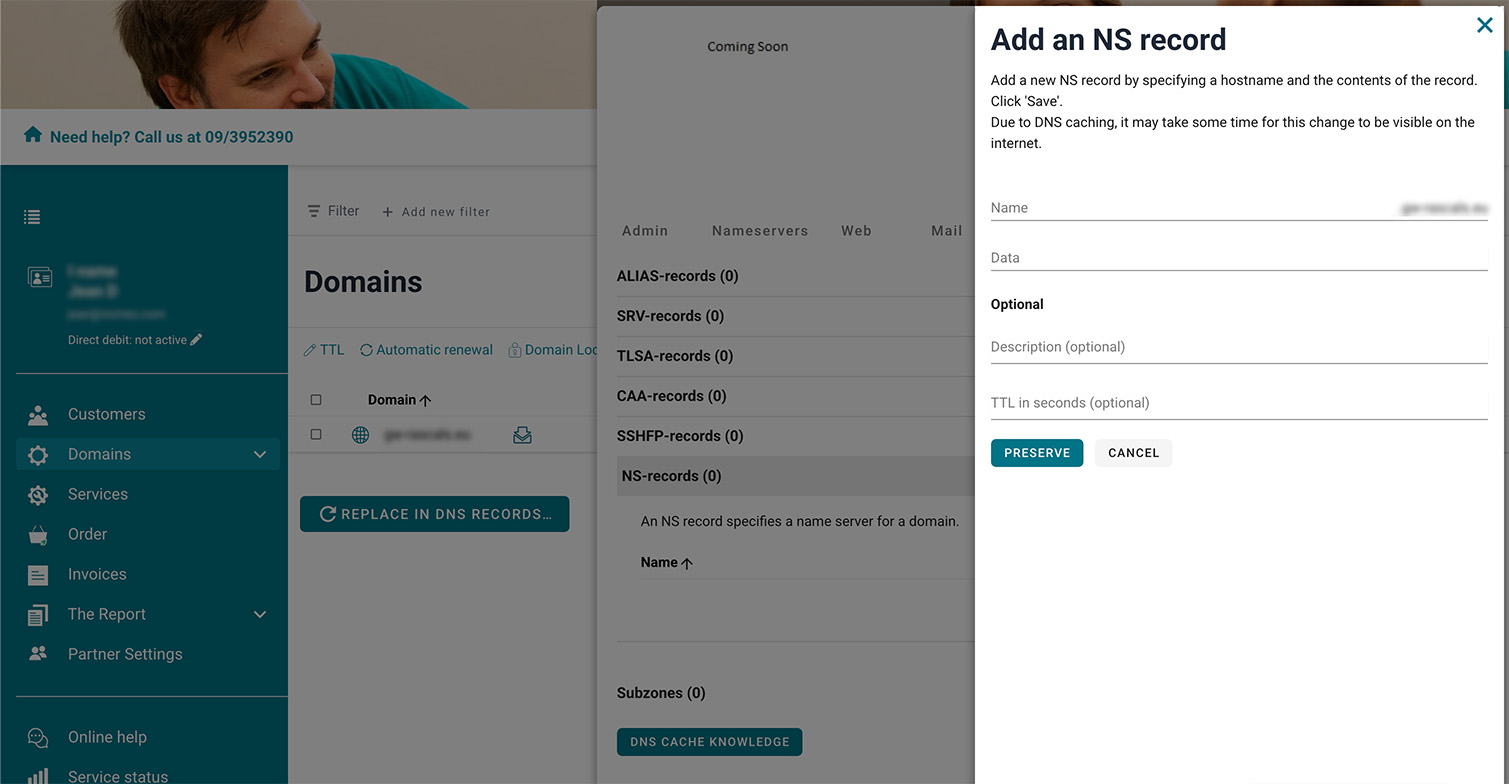Click Replace in DNS Records button

tap(435, 514)
